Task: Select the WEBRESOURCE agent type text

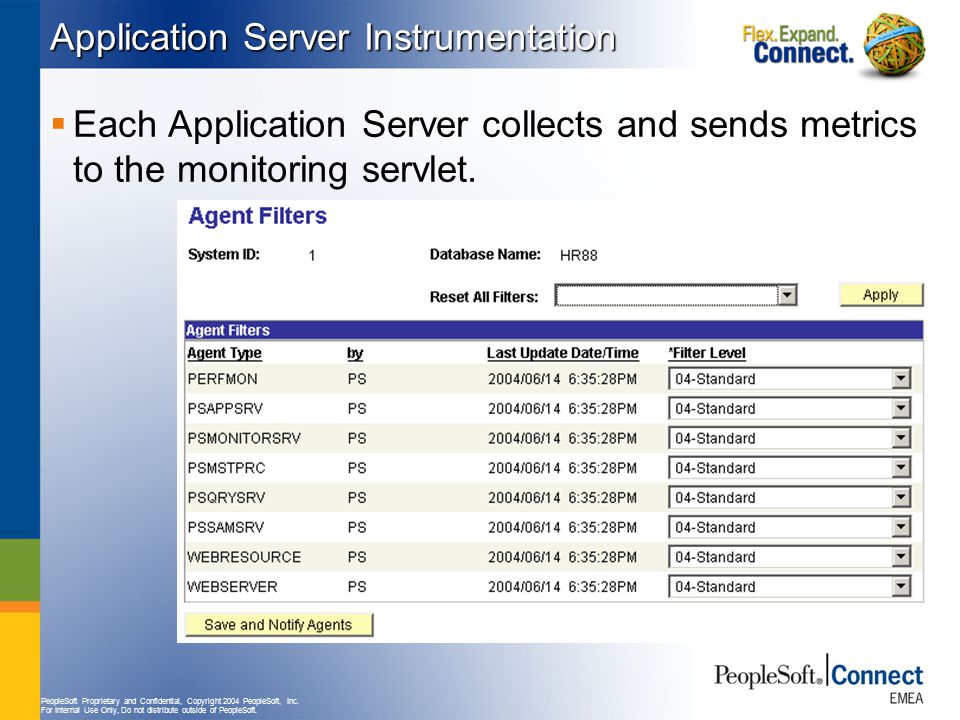Action: (x=244, y=557)
